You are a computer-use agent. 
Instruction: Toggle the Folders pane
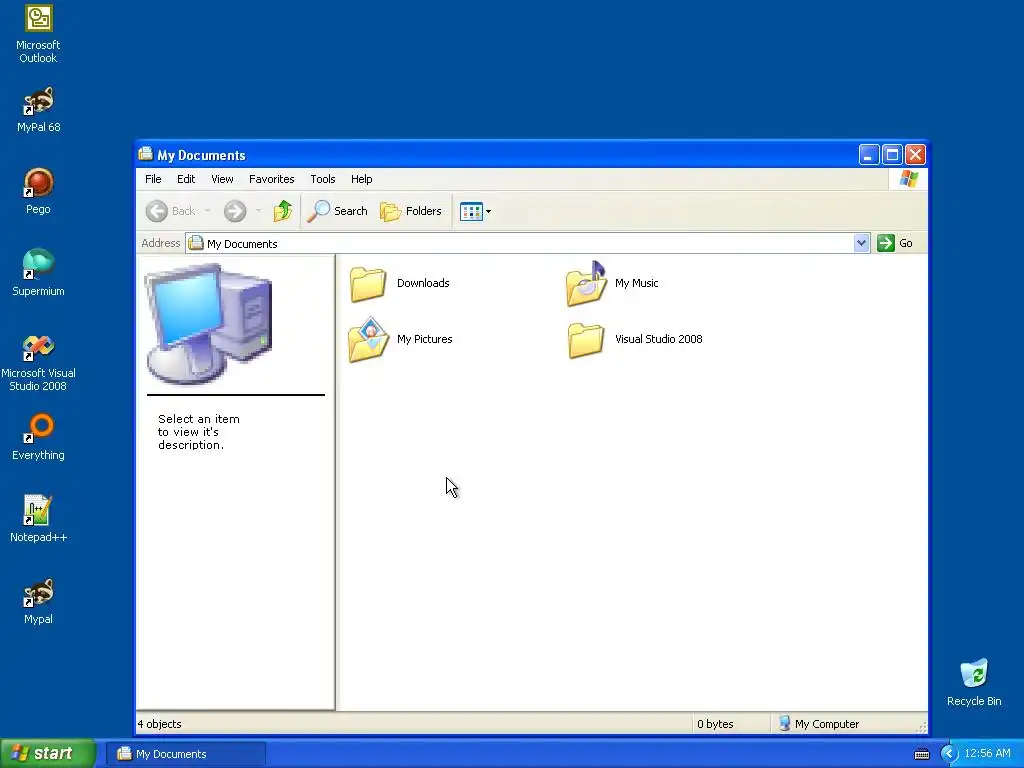[411, 211]
